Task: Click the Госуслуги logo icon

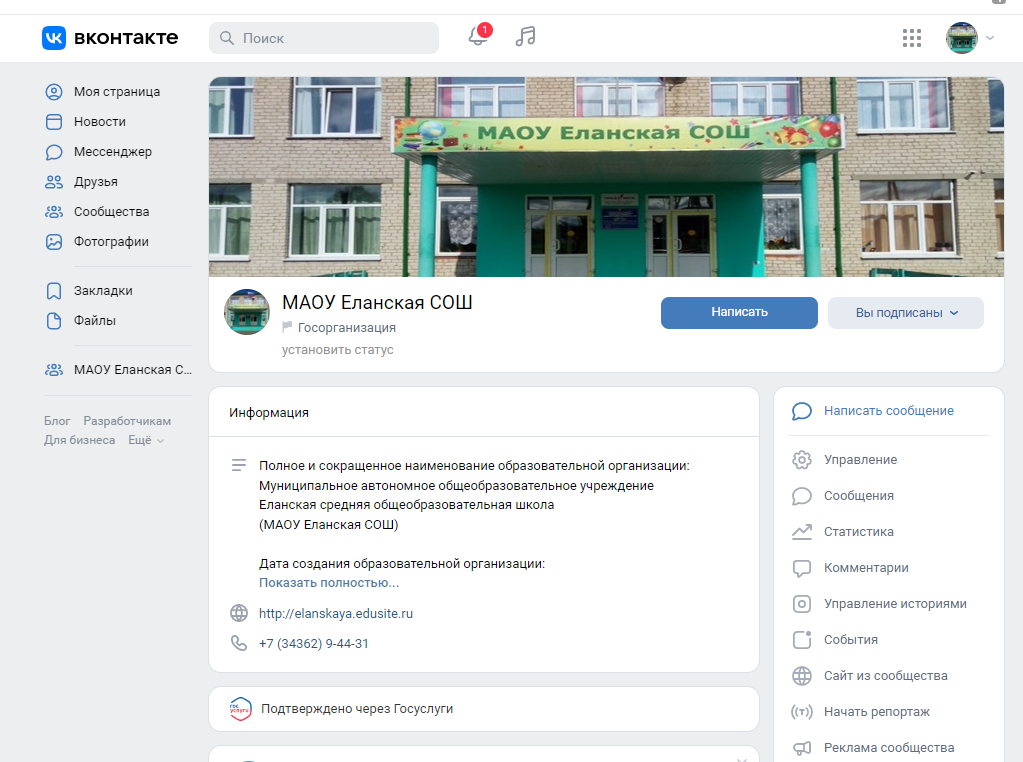Action: (x=240, y=709)
